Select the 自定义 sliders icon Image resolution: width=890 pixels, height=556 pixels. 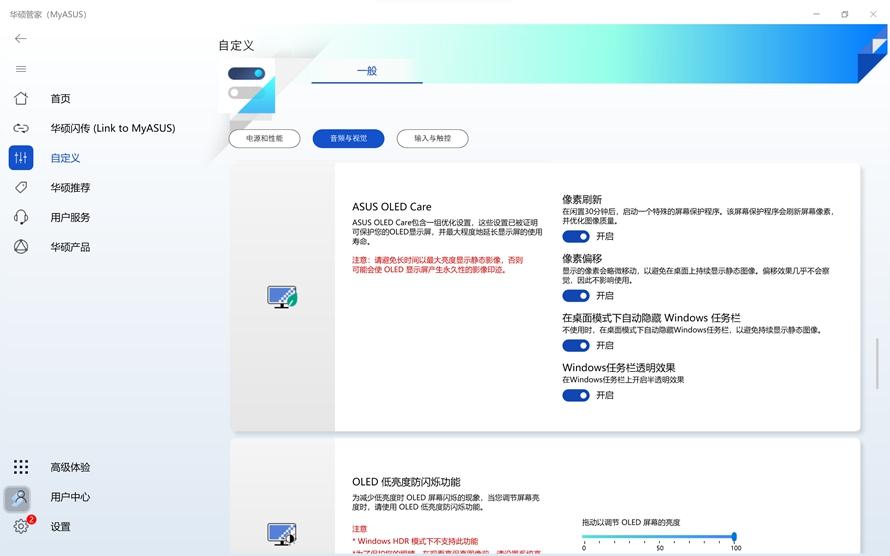tap(20, 158)
